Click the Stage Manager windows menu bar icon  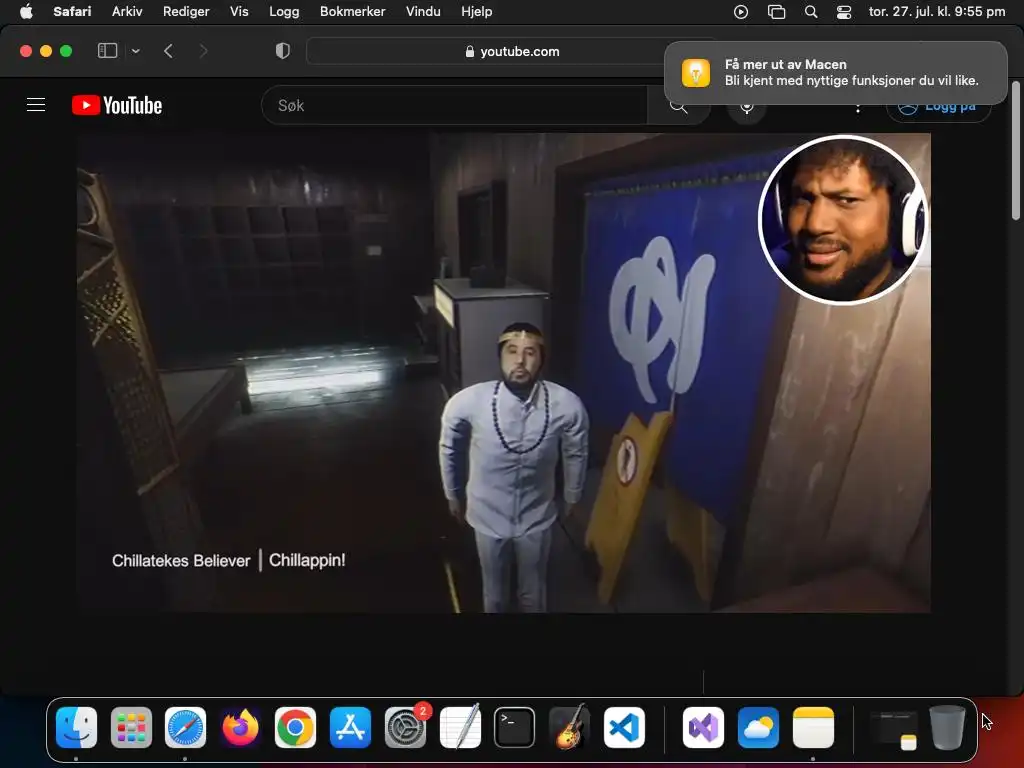776,12
